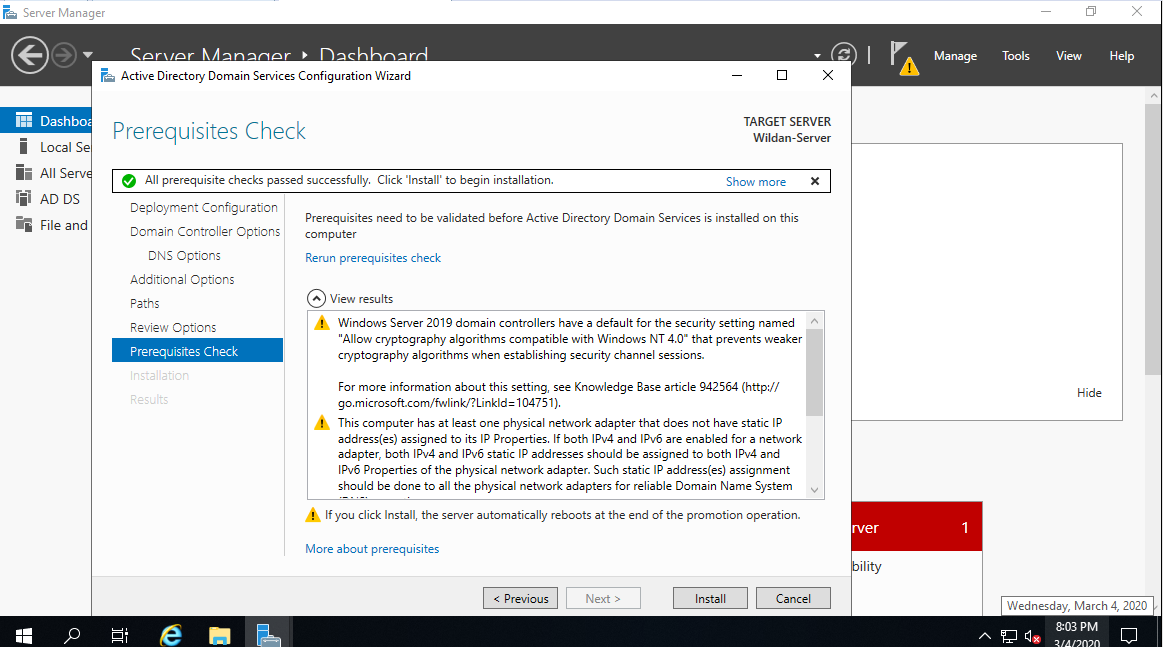Viewport: 1163px width, 647px height.
Task: Open the Tools menu
Action: (x=1015, y=56)
